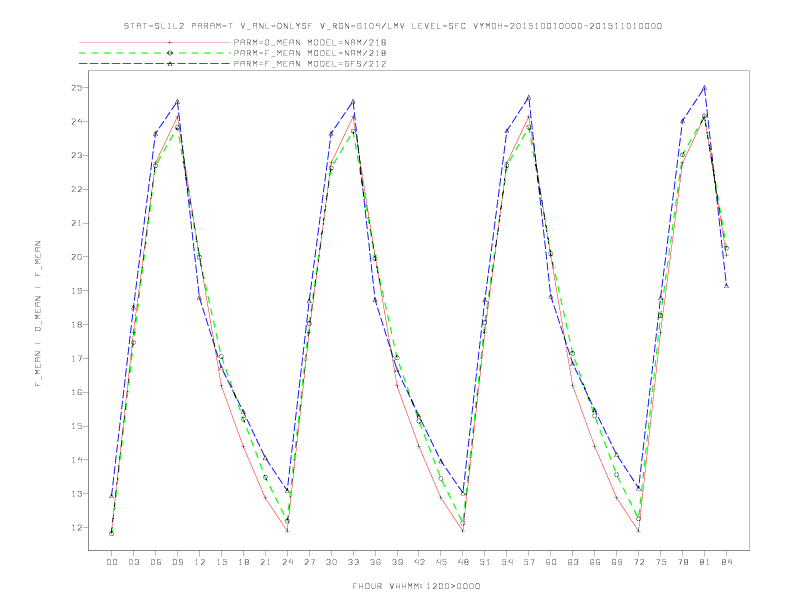Click x-axis forecast hour label 42

(x=419, y=562)
